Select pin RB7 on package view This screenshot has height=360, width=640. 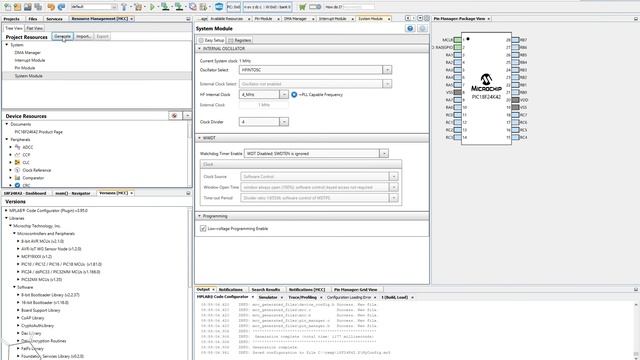[516, 40]
